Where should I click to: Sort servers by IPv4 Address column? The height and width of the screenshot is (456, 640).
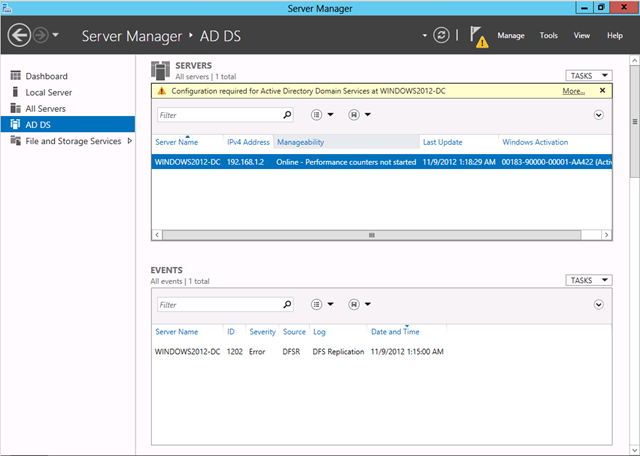(x=248, y=142)
